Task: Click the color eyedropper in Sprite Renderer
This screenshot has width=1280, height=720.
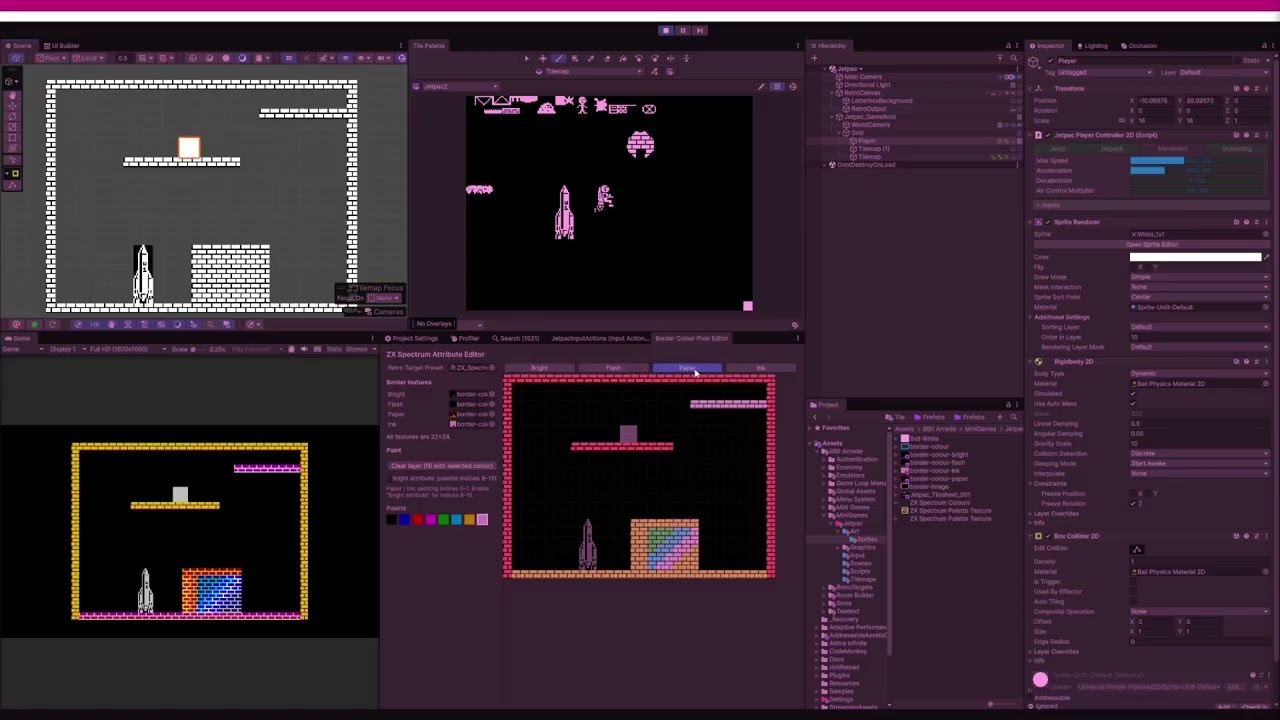Action: [1266, 257]
